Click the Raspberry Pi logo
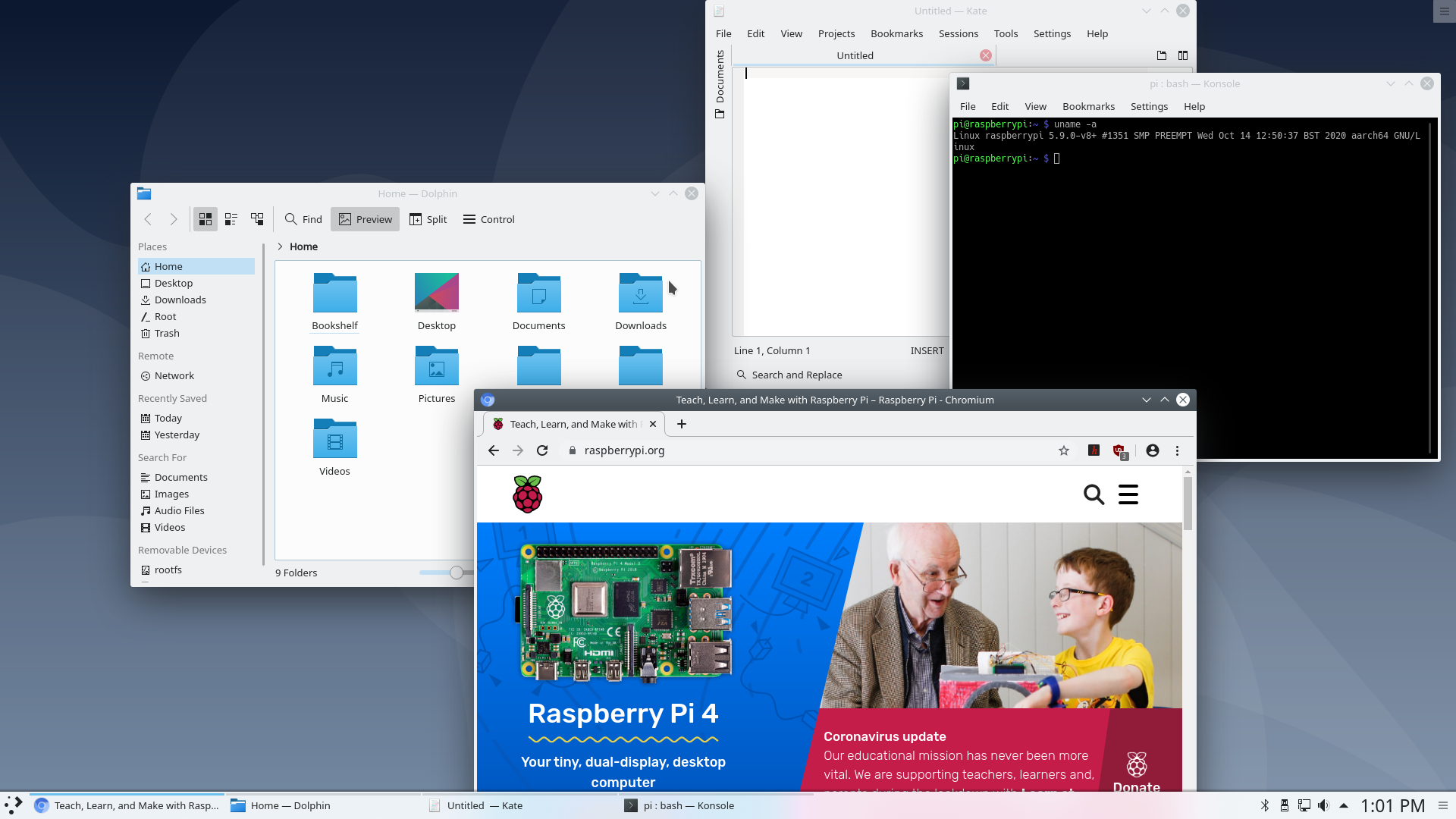Image resolution: width=1456 pixels, height=819 pixels. coord(528,494)
